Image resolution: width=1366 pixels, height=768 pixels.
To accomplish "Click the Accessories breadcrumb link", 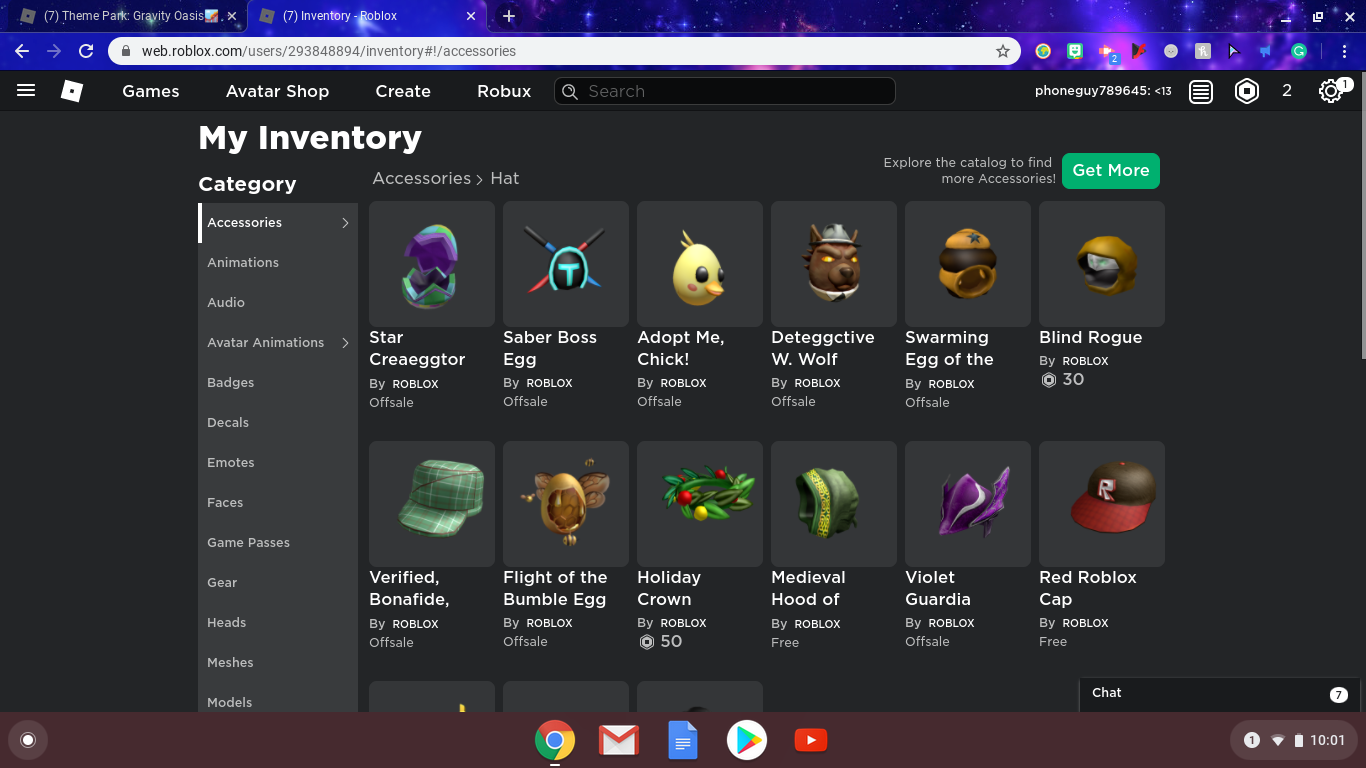I will 421,178.
